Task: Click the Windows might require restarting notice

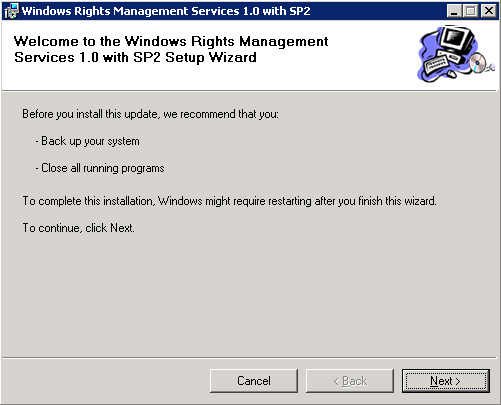Action: pyautogui.click(x=229, y=201)
